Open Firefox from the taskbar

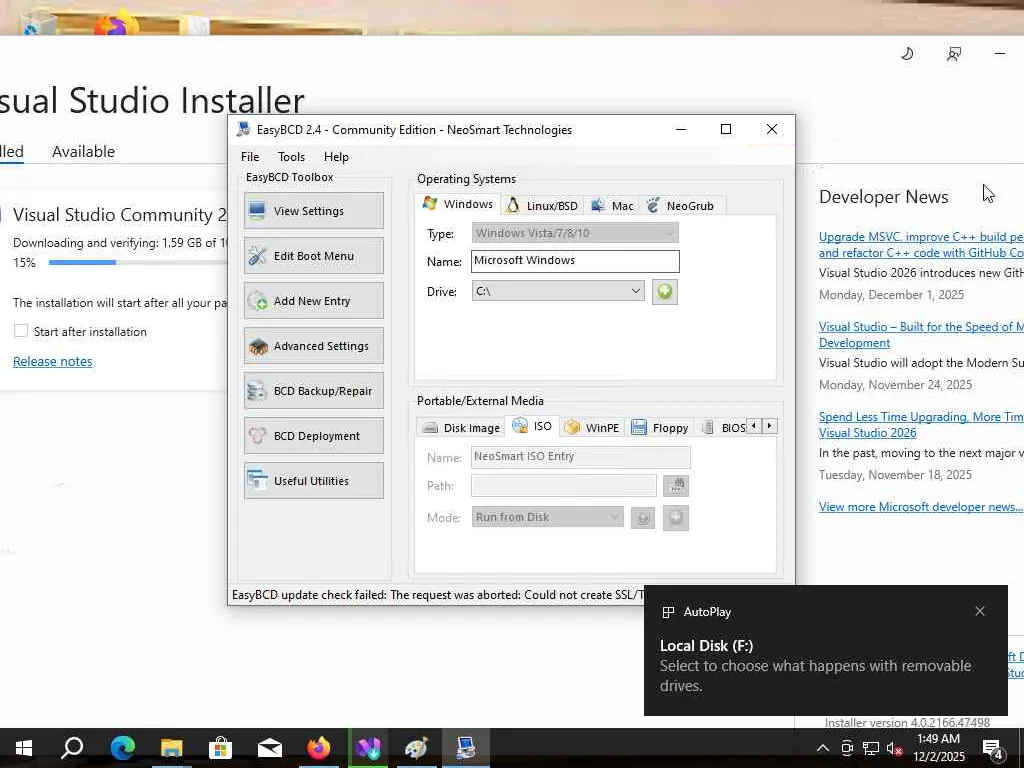click(x=319, y=748)
